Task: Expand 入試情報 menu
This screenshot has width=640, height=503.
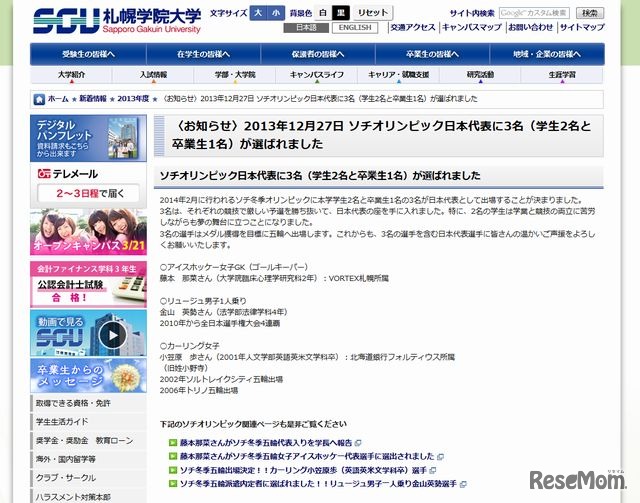Action: point(153,75)
